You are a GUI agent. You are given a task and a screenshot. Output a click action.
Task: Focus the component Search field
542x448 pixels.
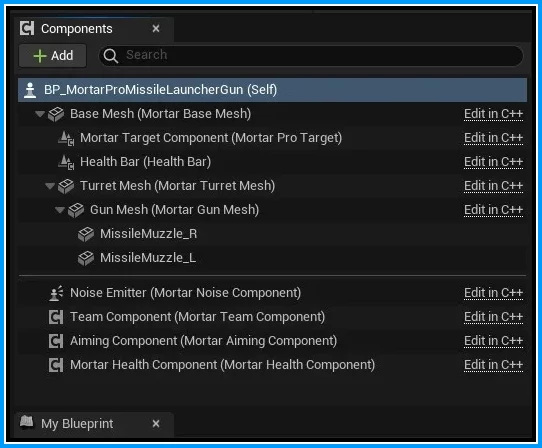[x=311, y=55]
